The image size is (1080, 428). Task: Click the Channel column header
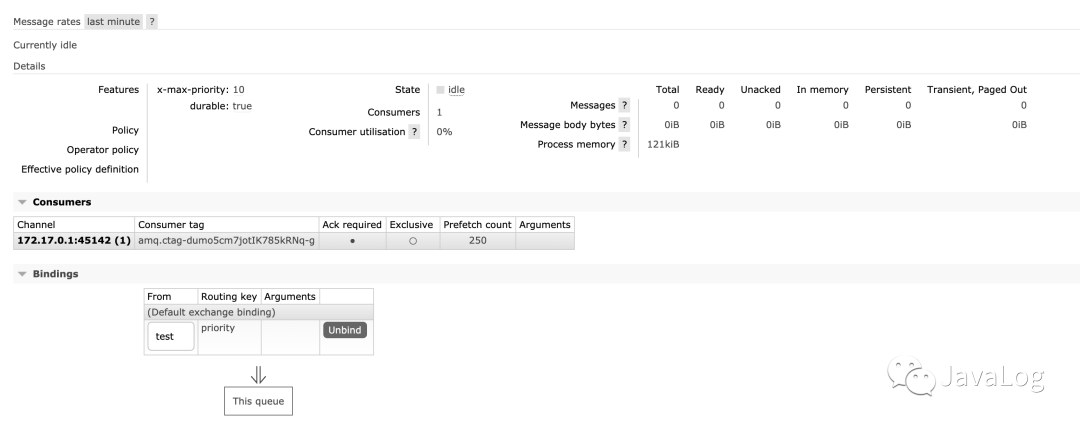36,225
